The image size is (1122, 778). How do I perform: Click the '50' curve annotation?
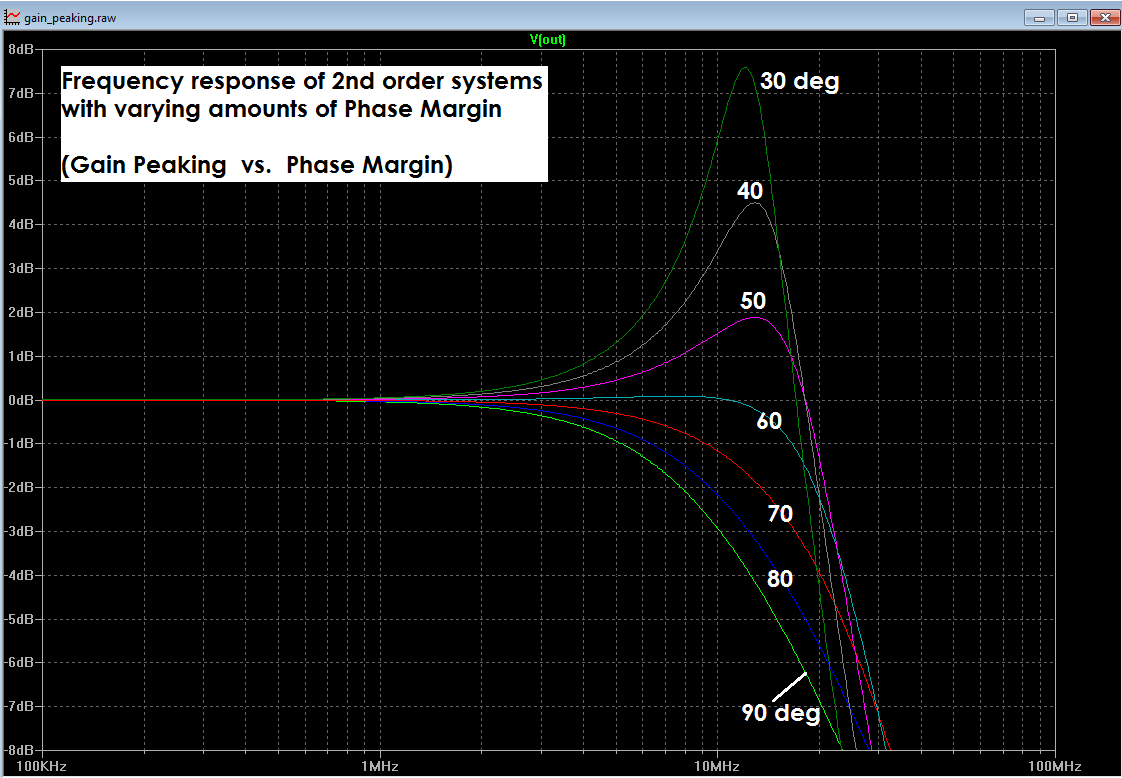tap(753, 301)
